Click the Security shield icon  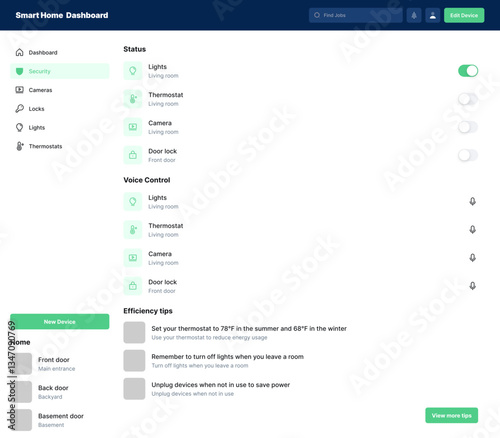[x=20, y=71]
